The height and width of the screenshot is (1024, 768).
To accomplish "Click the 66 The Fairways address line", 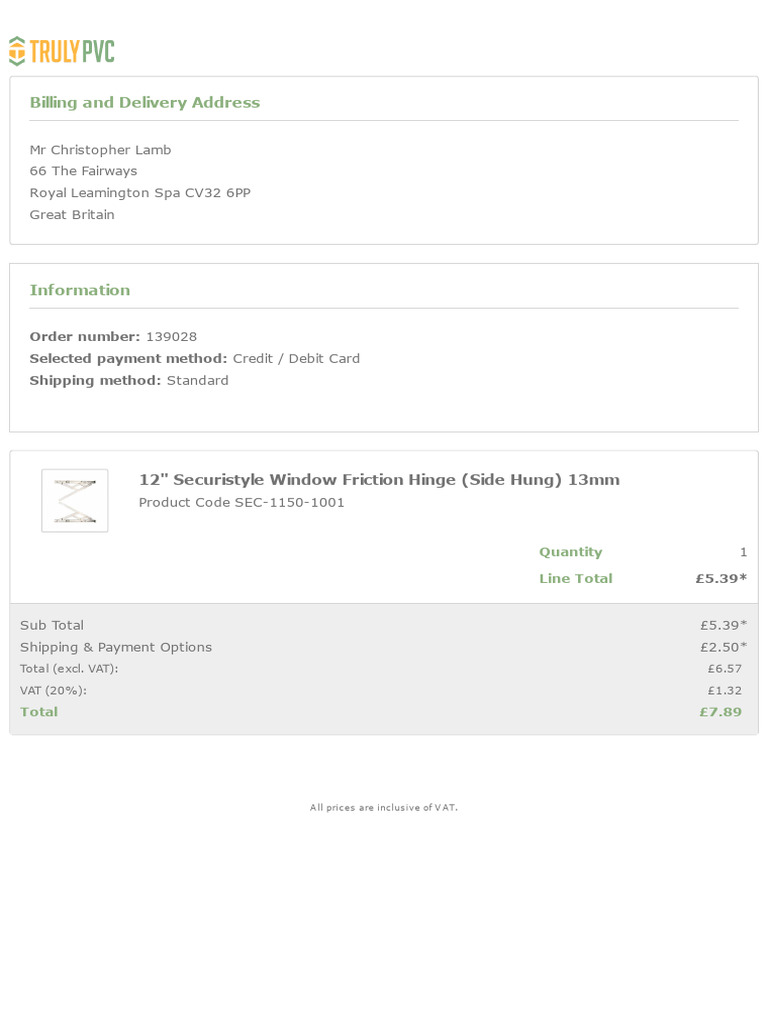I will tap(83, 171).
